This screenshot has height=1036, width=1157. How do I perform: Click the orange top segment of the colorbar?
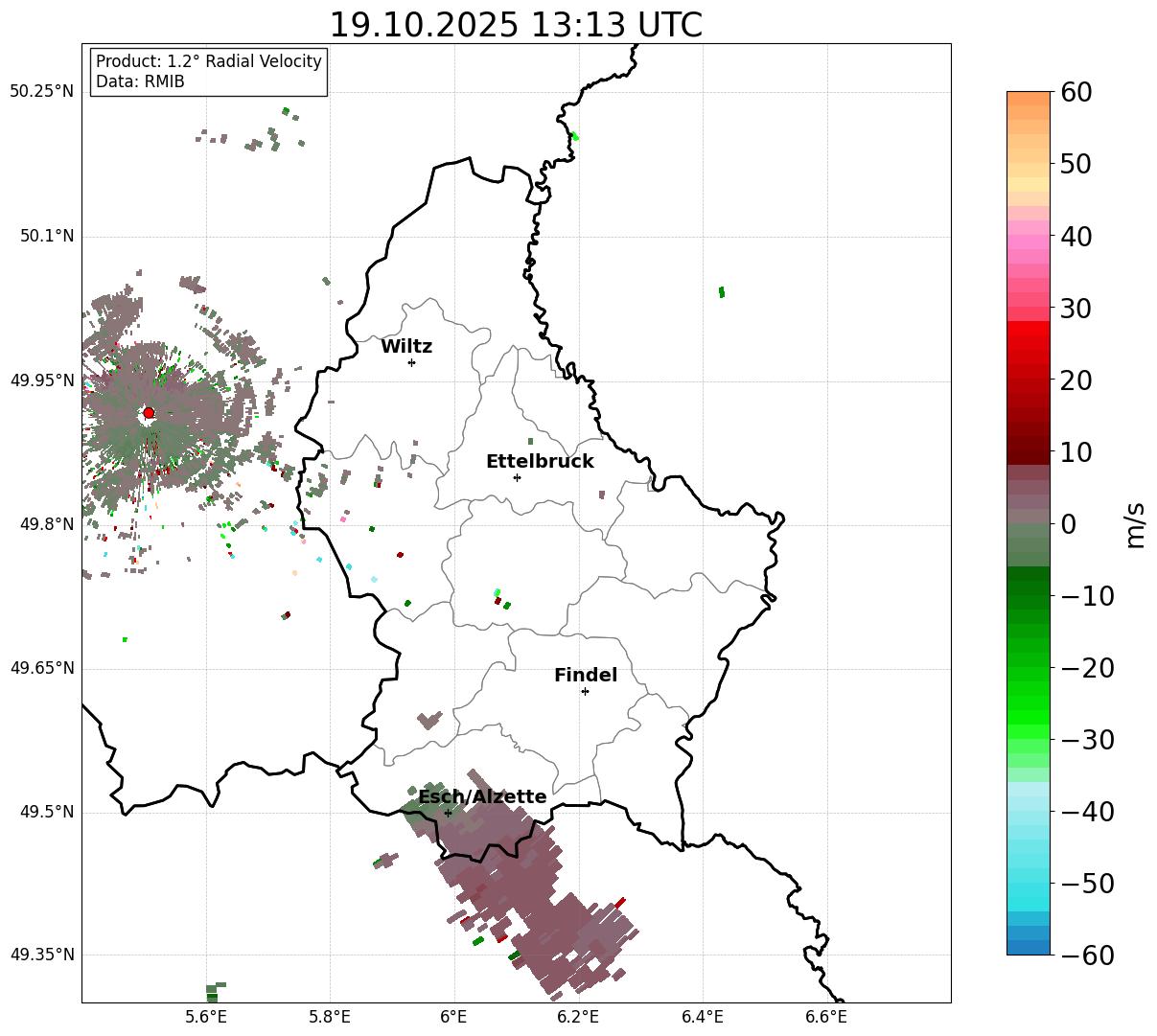pyautogui.click(x=1029, y=99)
